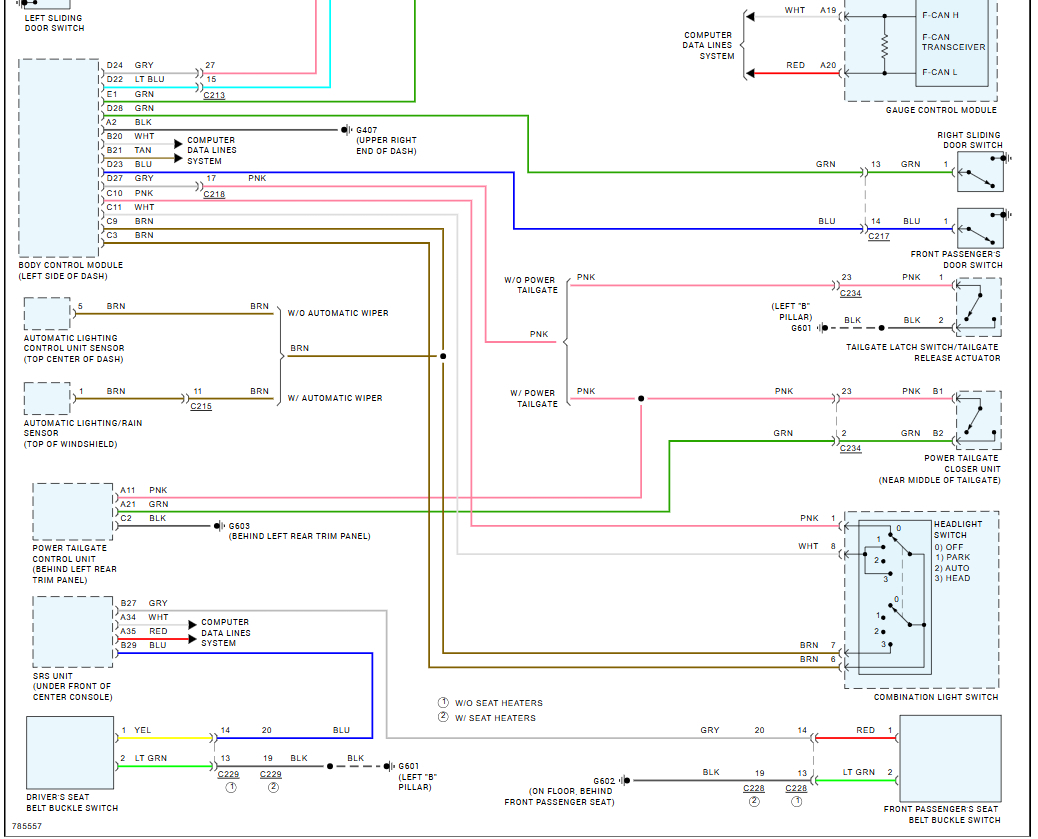Click the circled 2 in the seat heater legend
This screenshot has height=839, width=1038.
[x=443, y=717]
